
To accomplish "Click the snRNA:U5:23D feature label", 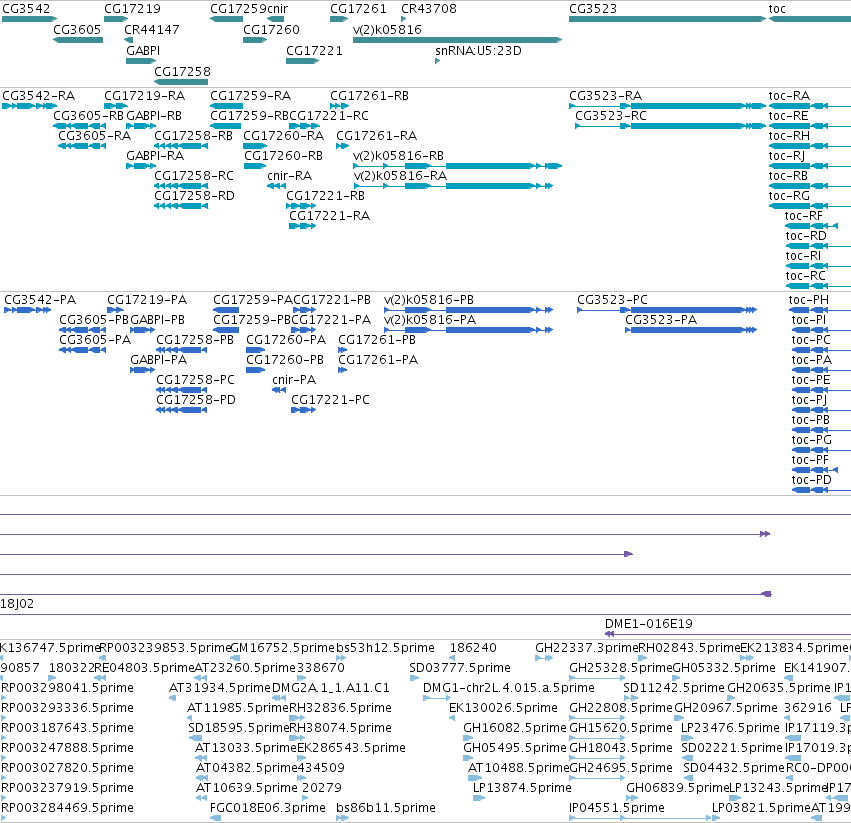I will [x=478, y=51].
